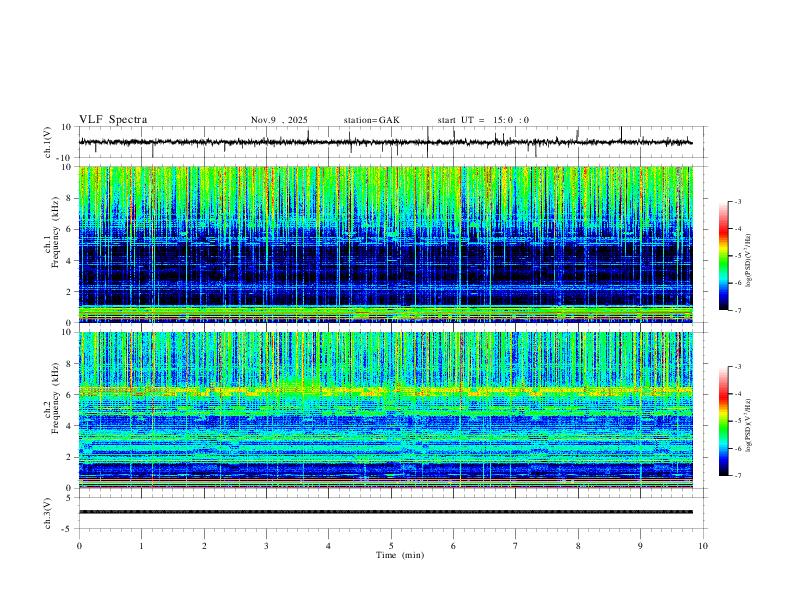
Task: Click the ch.1 'Frequency (kHz)' axis label
Action: pos(56,232)
